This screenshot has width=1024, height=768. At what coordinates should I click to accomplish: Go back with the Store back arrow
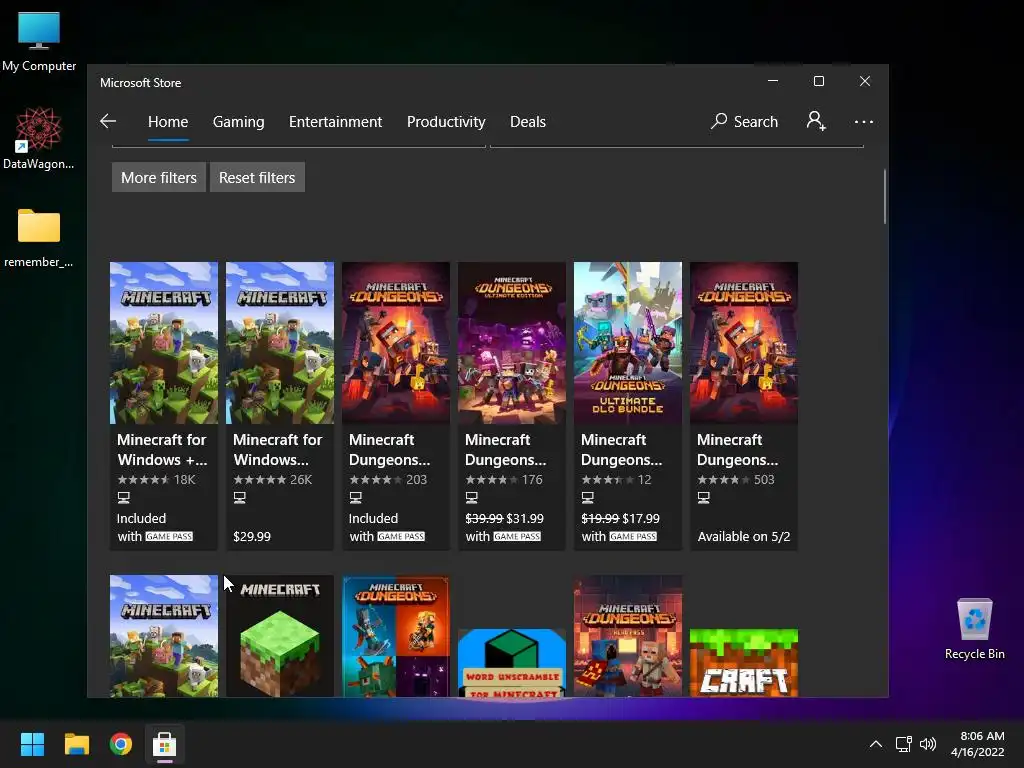(x=108, y=121)
